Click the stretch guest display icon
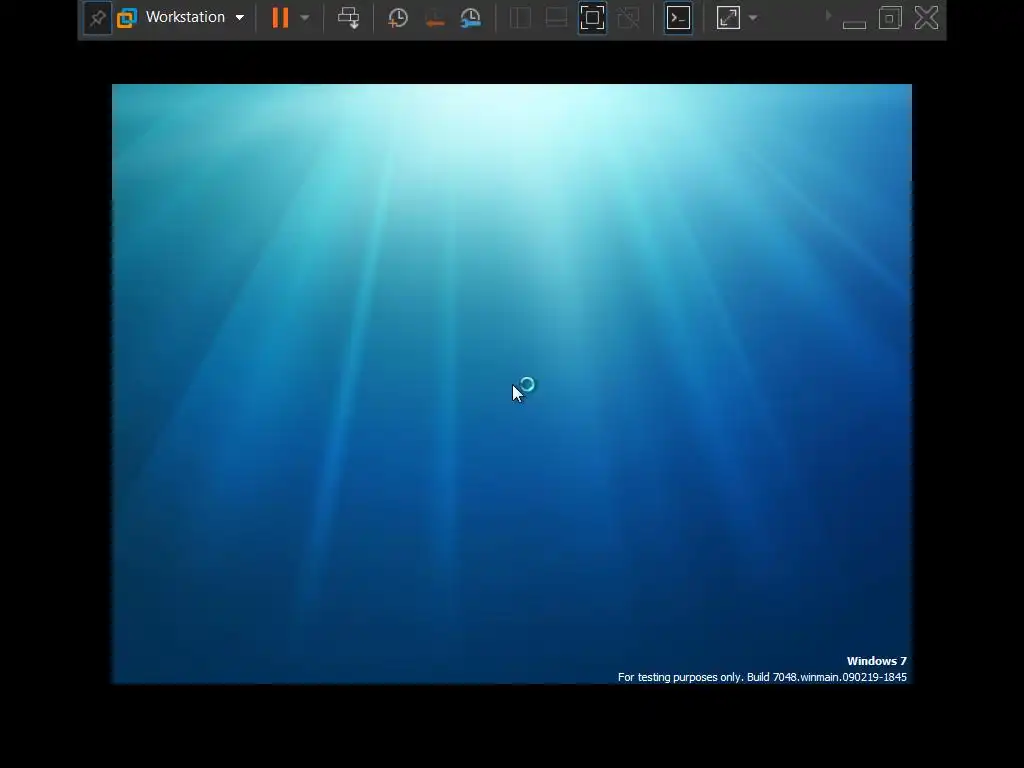Viewport: 1024px width, 768px height. click(x=728, y=18)
